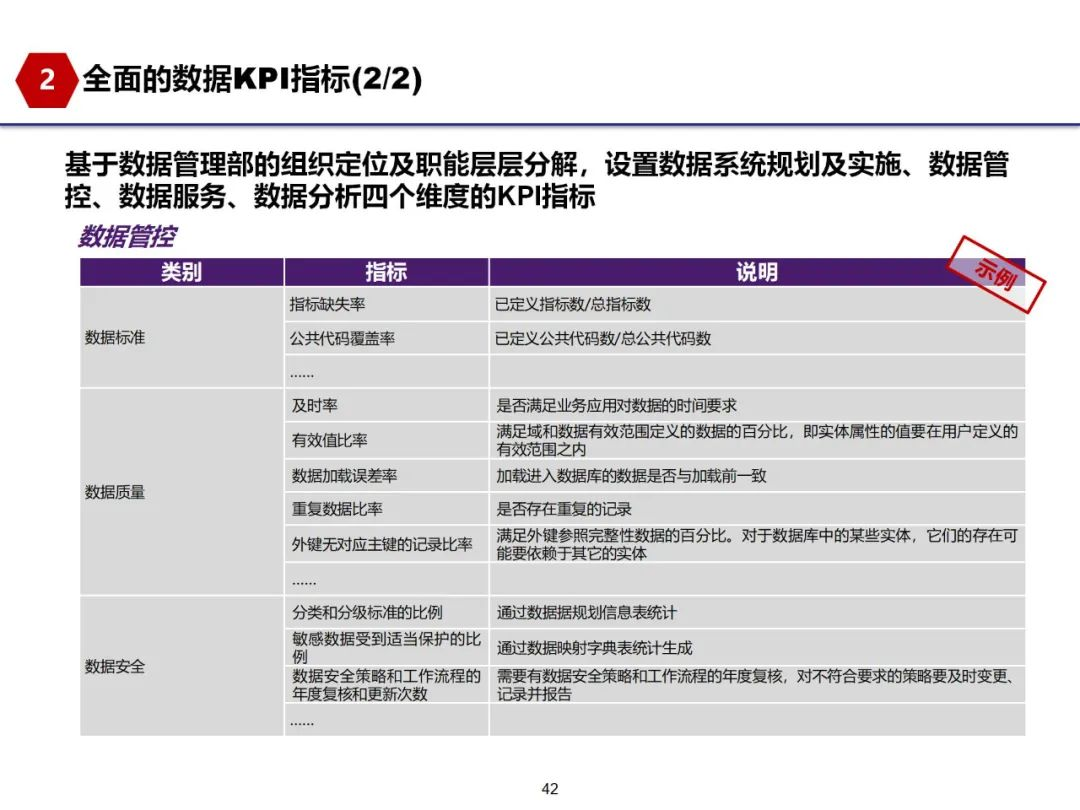This screenshot has height=810, width=1080.
Task: Click the description starting 满足外键参照完整性
Action: [x=757, y=544]
